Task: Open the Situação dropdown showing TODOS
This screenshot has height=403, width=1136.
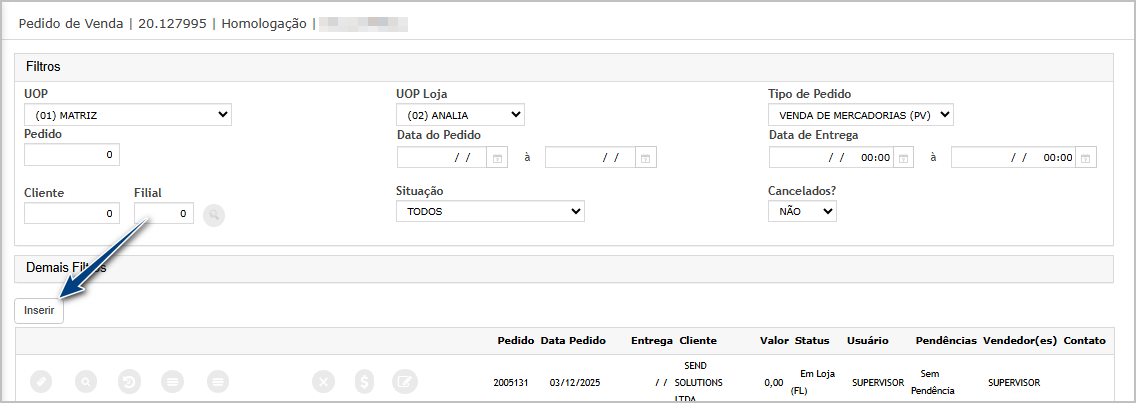Action: tap(490, 211)
